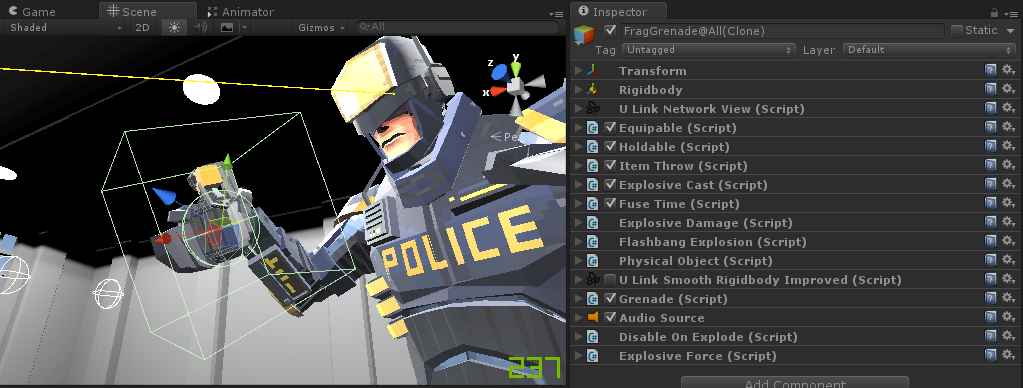Select the Inspector tab
This screenshot has height=388, width=1023.
click(x=619, y=12)
